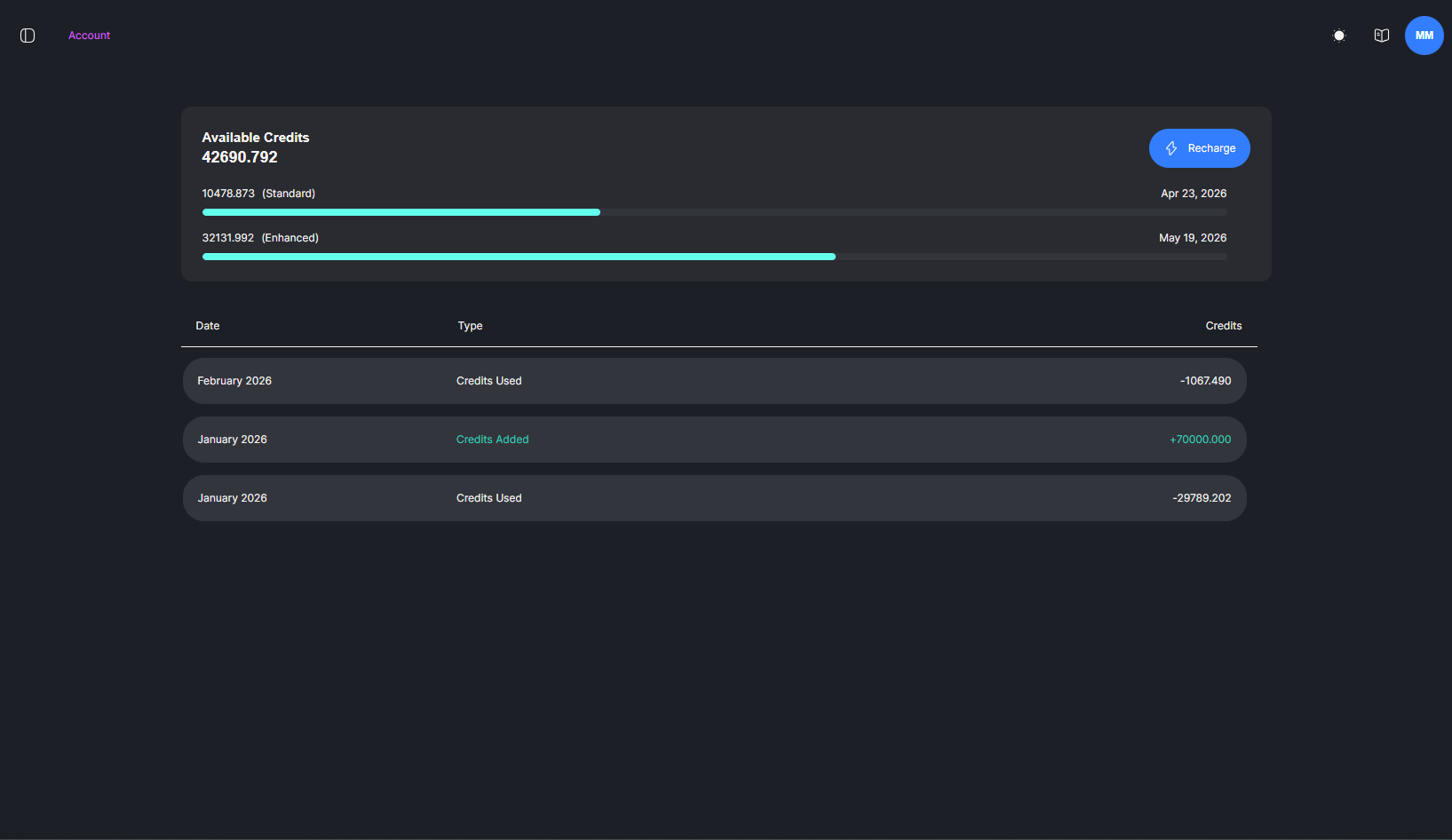Click the Enhanced credits progress bar
Viewport: 1452px width, 840px height.
pyautogui.click(x=715, y=257)
